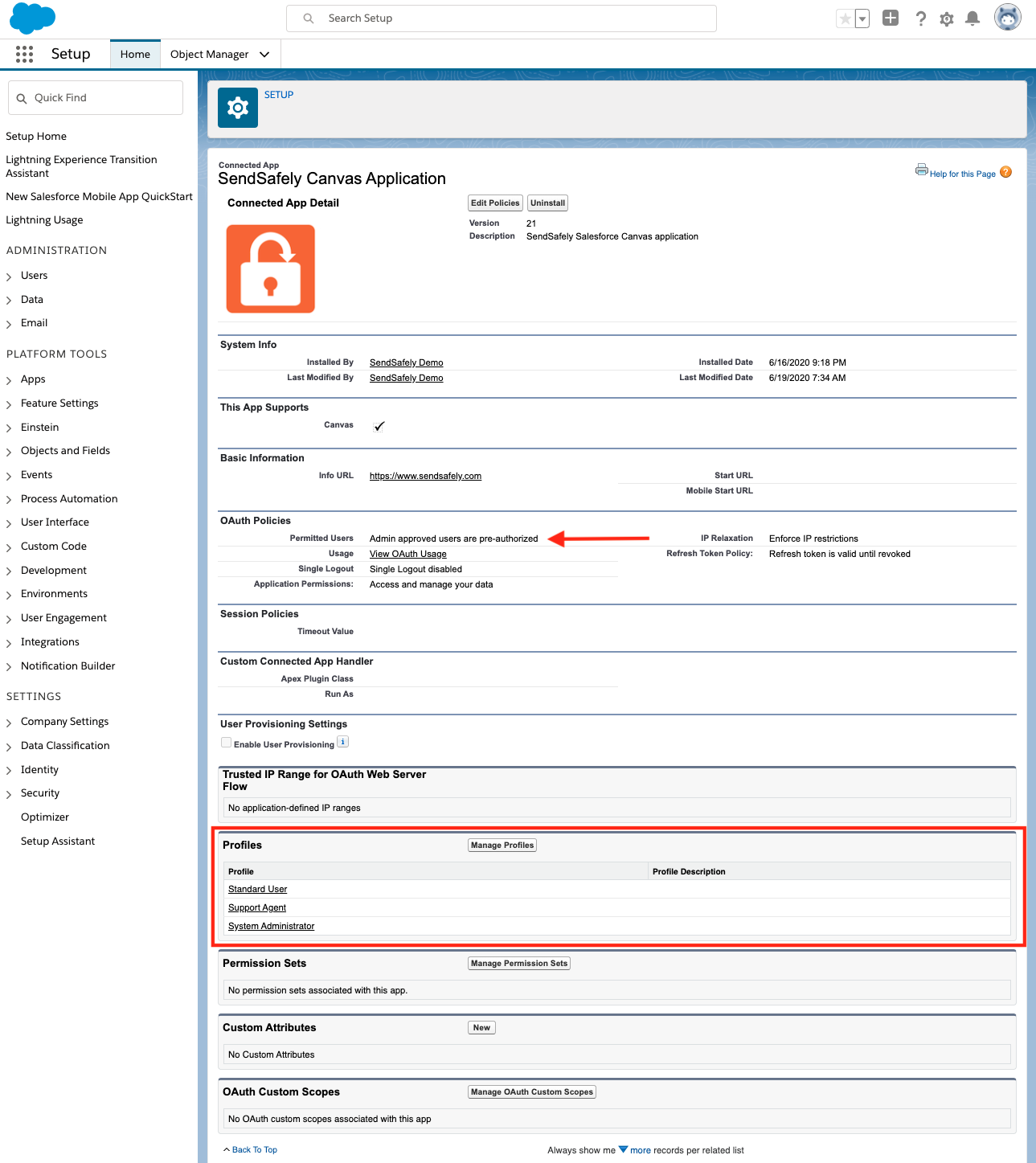Screen dimensions: 1036x1163
Task: Expand the Apps tree node
Action: click(x=9, y=380)
